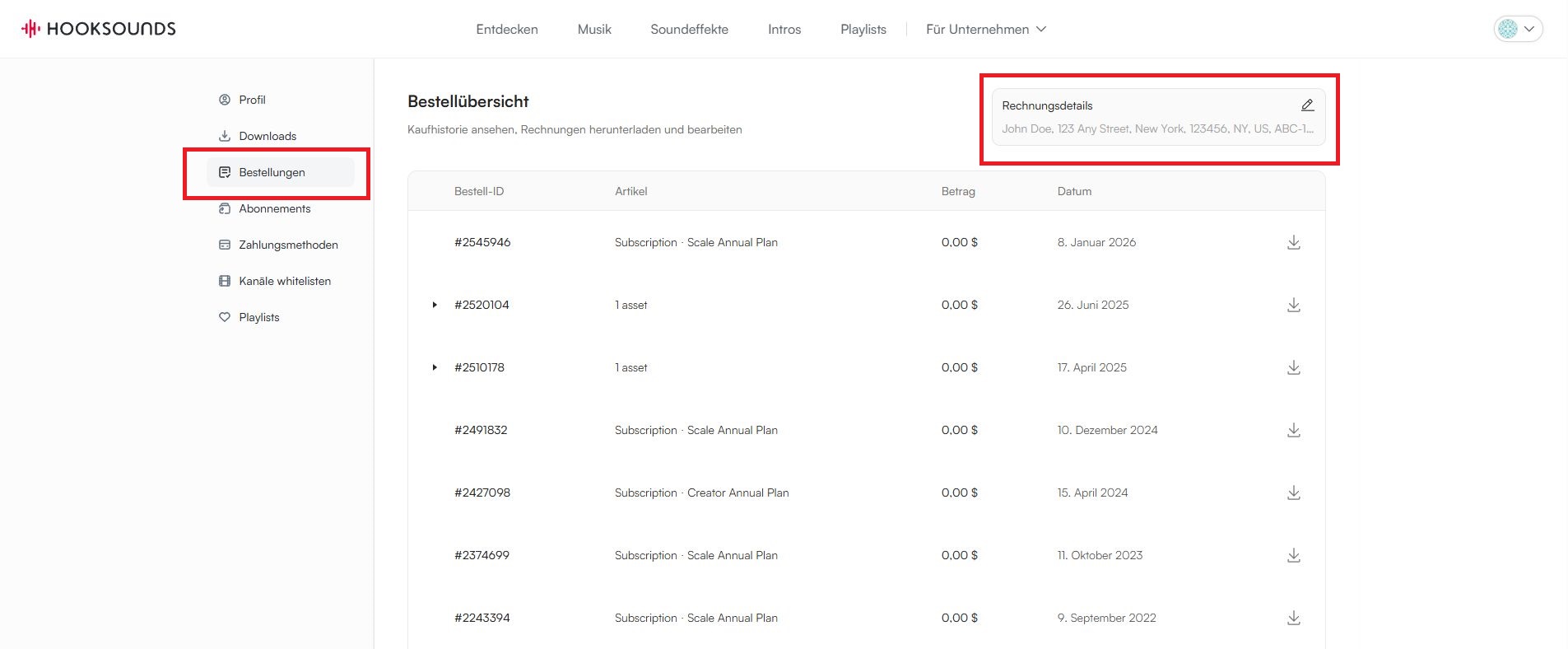Image resolution: width=1568 pixels, height=649 pixels.
Task: Download invoice for order #2491832
Action: (x=1293, y=430)
